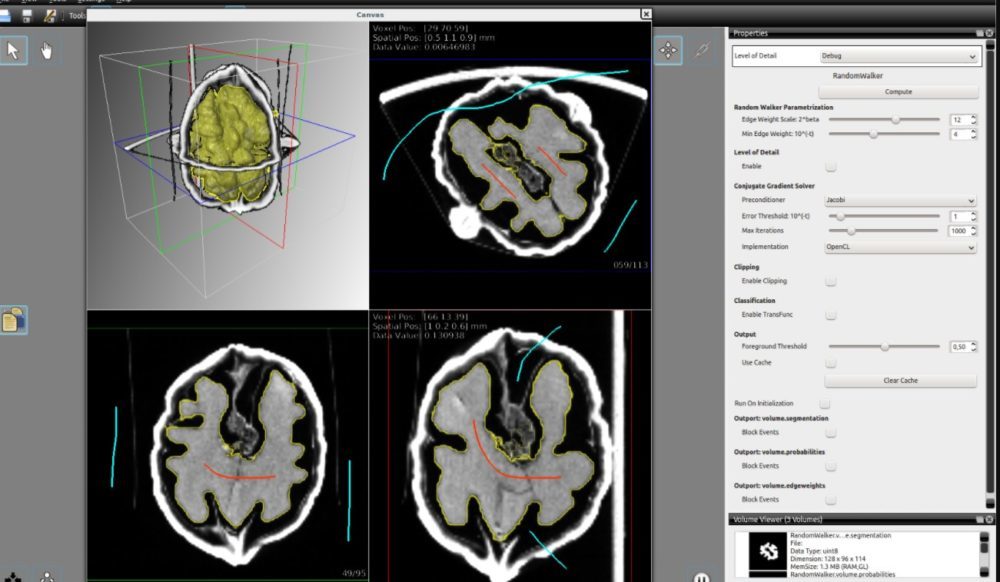Open the Implementation OpenCL dropdown
1000x582 pixels.
tap(899, 247)
